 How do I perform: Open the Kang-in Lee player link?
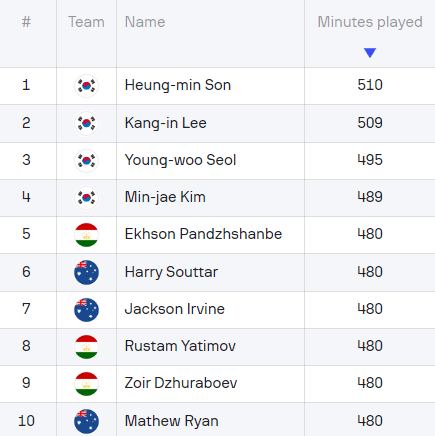click(x=166, y=123)
